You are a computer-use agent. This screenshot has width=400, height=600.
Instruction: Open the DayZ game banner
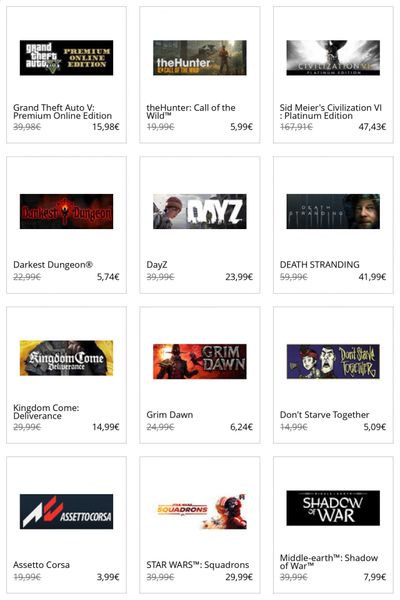coord(199,211)
